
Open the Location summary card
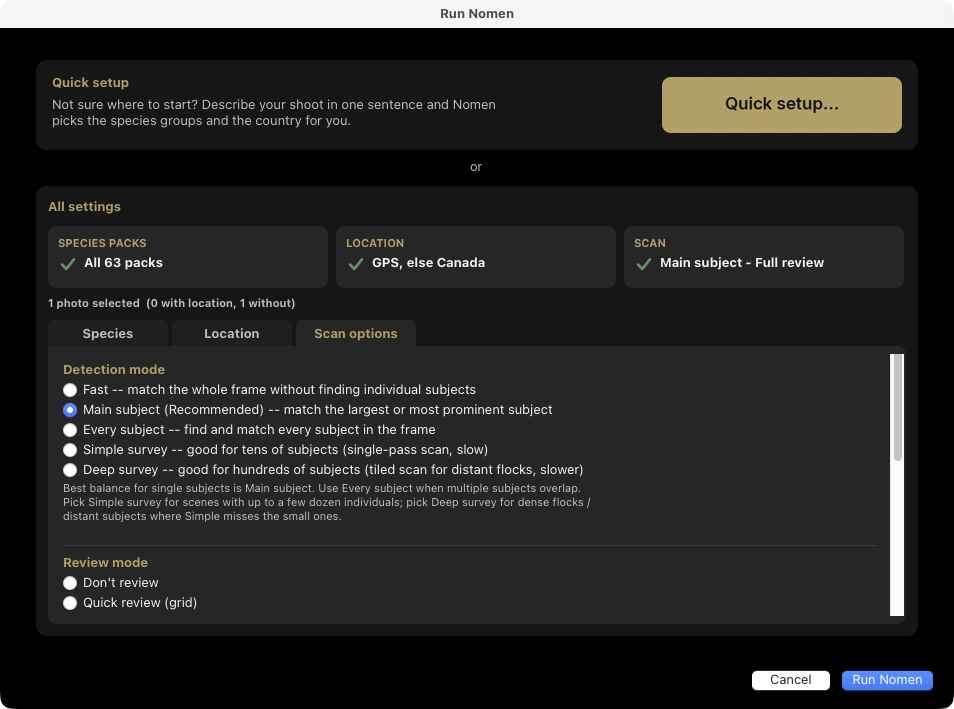475,257
